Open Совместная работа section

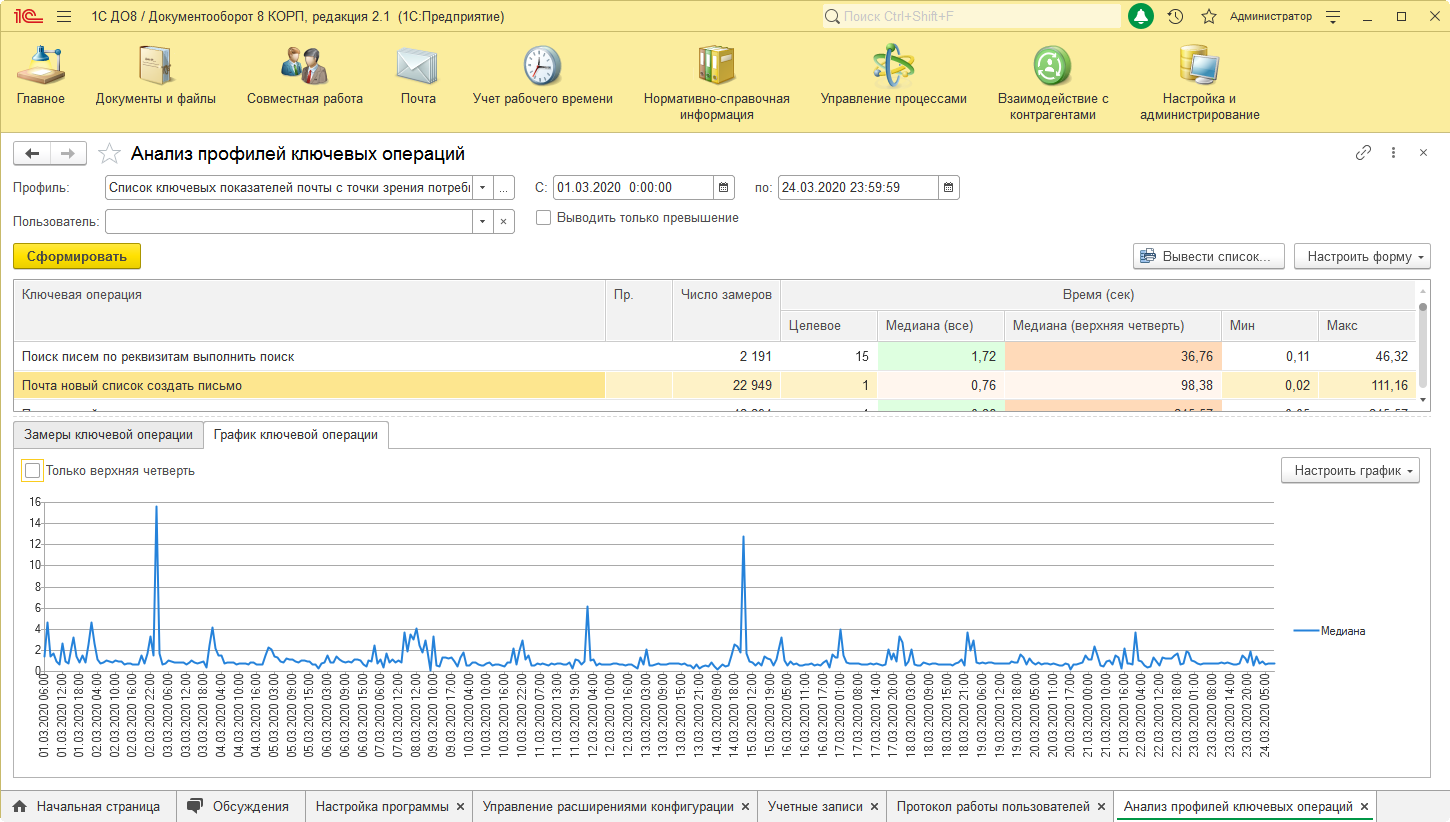(x=304, y=76)
